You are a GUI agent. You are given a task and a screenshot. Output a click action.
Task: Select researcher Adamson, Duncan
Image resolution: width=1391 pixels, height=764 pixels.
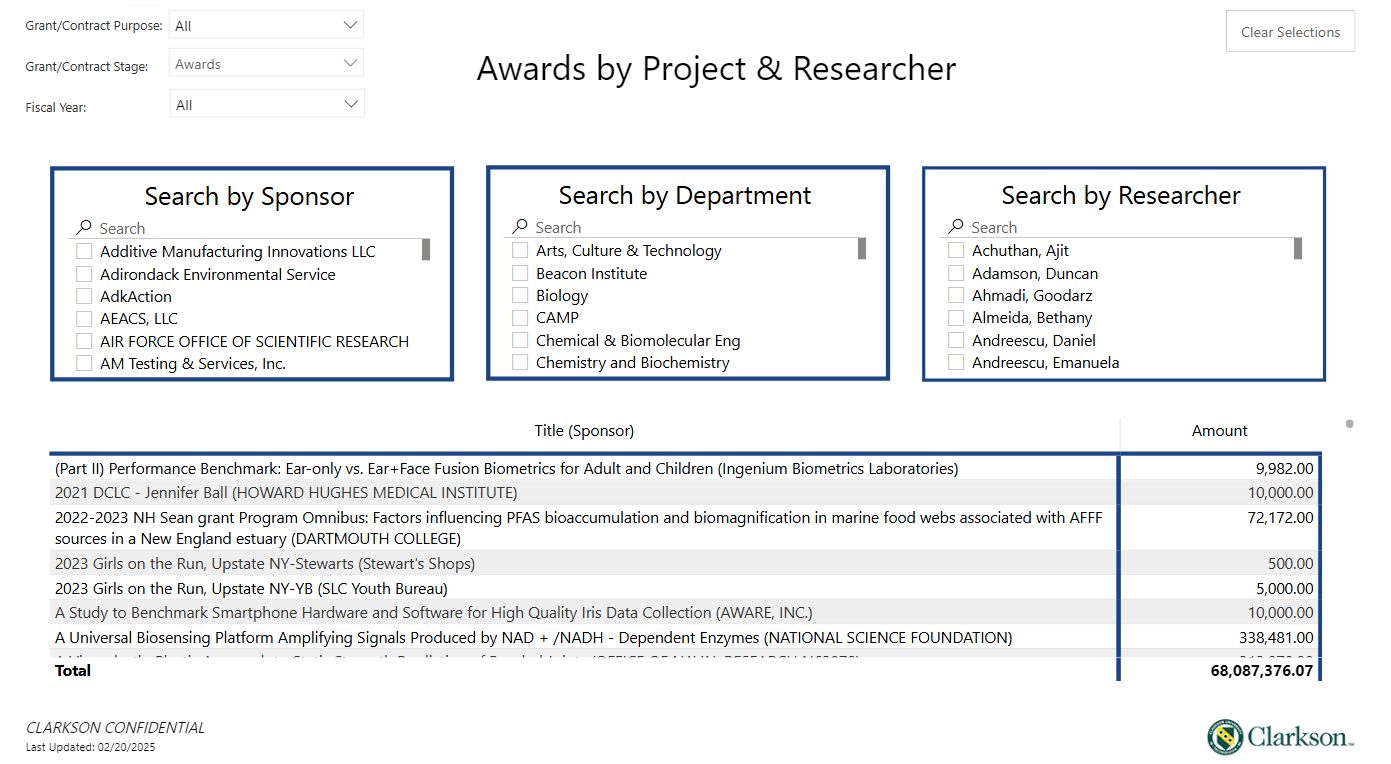[956, 273]
